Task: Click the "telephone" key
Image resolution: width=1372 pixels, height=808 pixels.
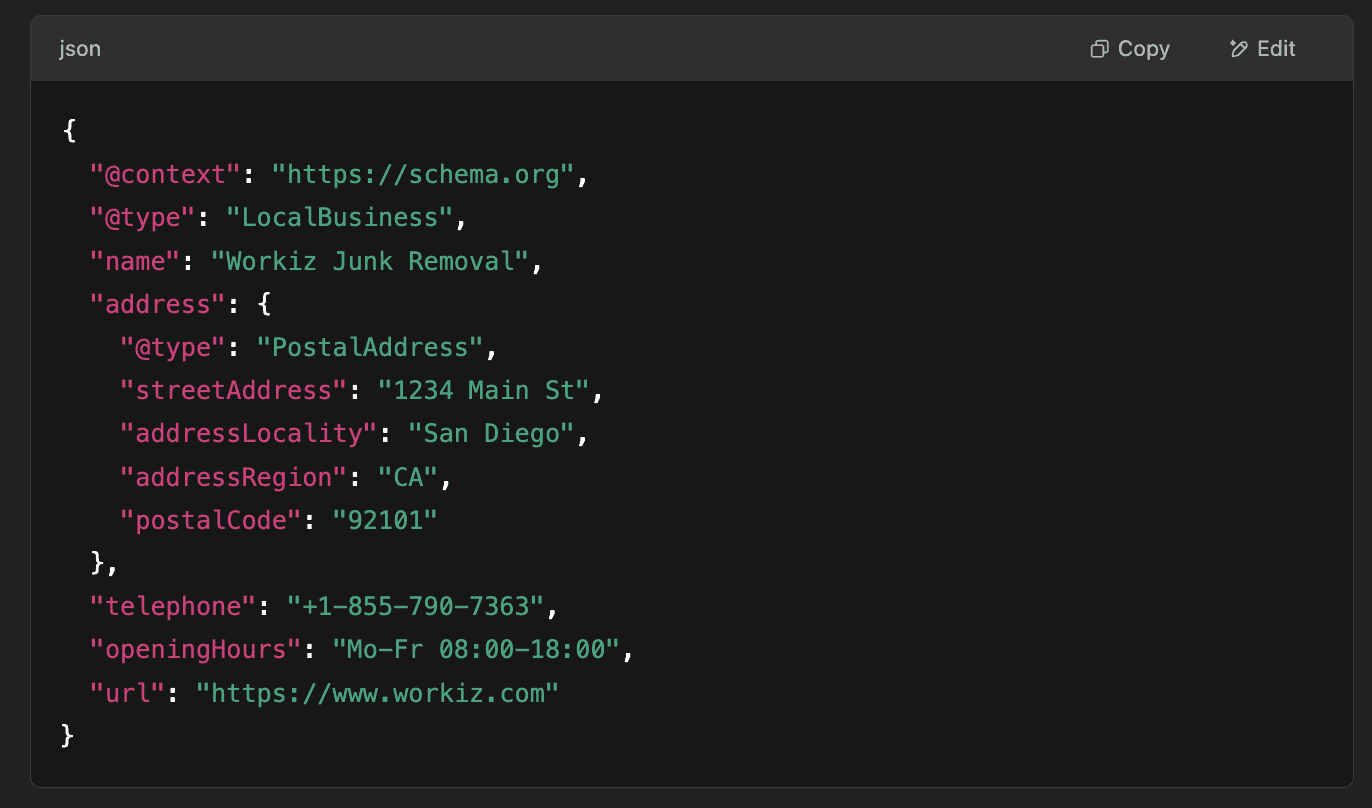Action: [173, 606]
